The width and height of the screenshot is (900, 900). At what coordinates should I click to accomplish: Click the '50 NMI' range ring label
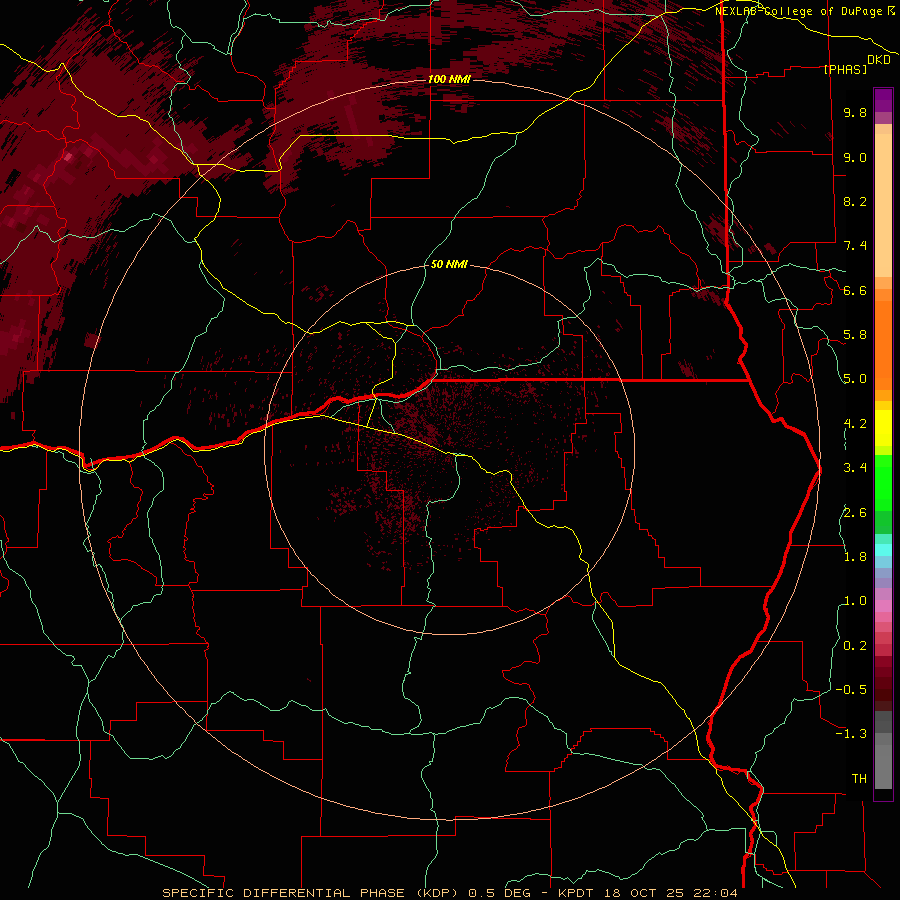(x=449, y=264)
